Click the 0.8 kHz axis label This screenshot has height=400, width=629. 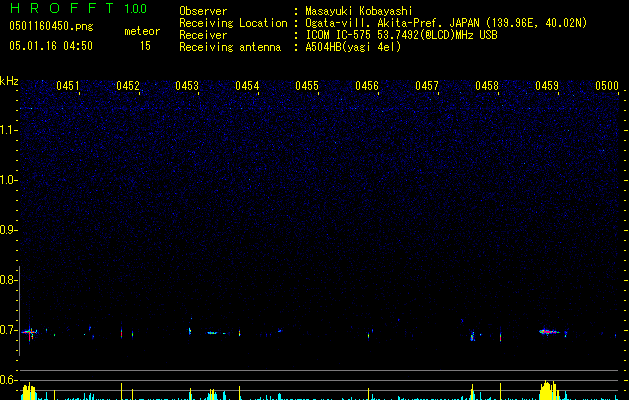click(x=8, y=280)
